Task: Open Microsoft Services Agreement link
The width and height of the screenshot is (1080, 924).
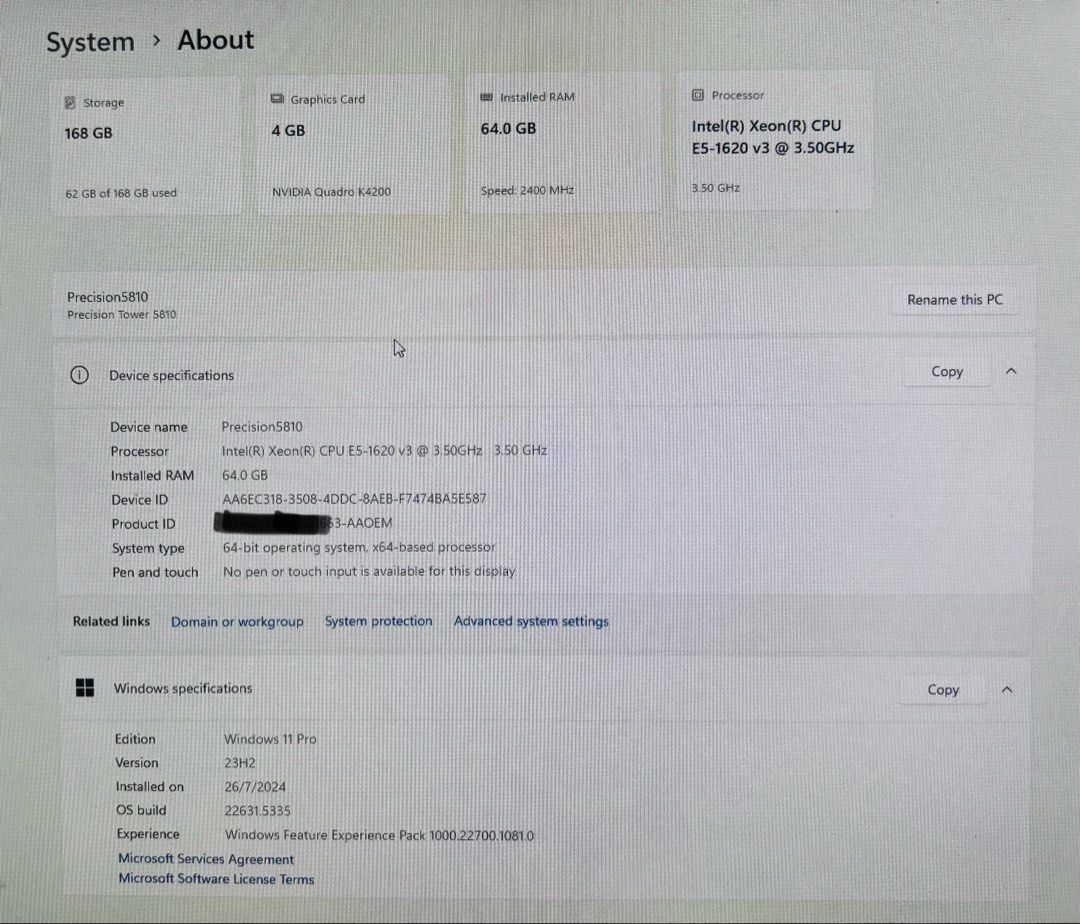Action: [x=206, y=859]
